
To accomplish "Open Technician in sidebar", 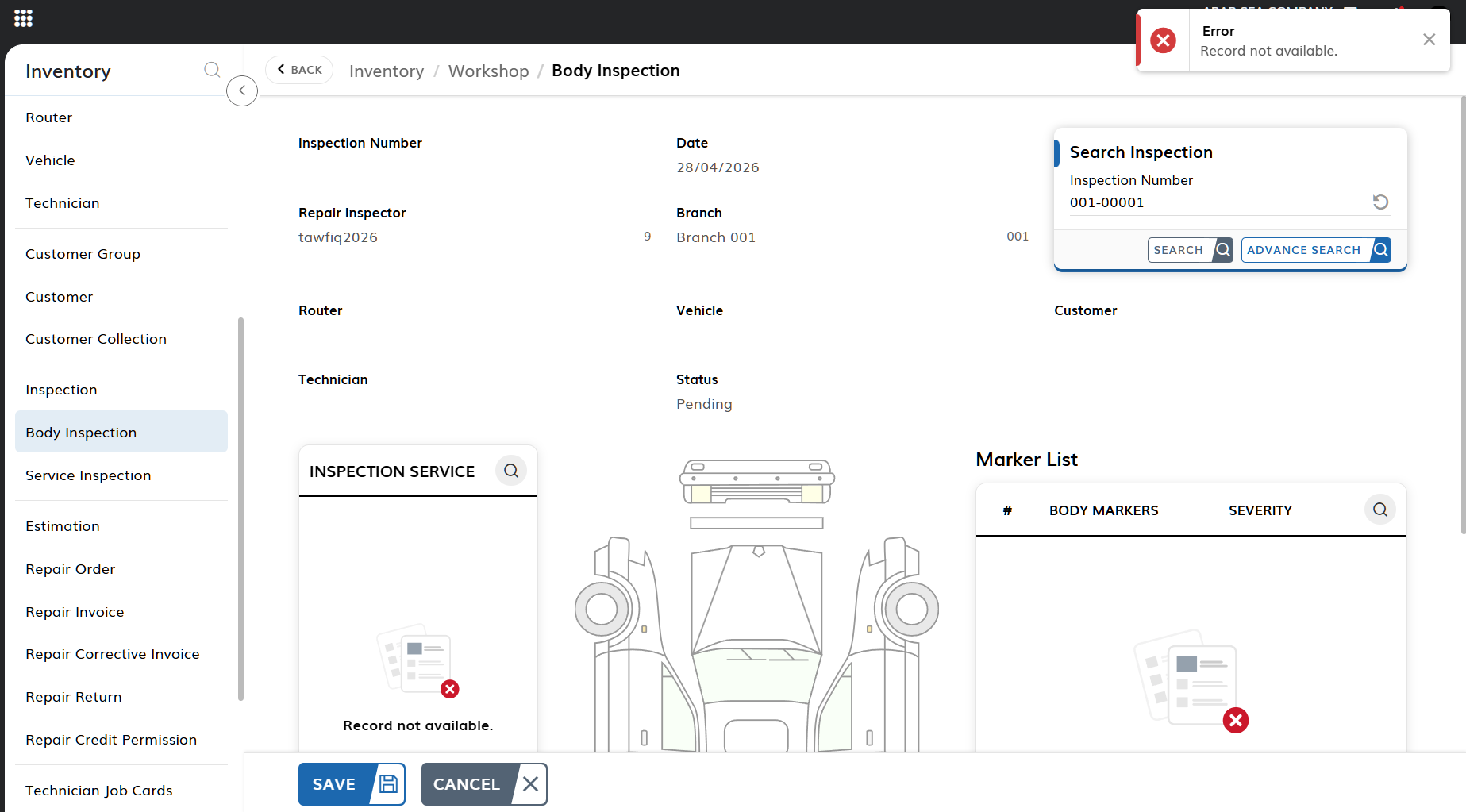I will click(x=121, y=203).
